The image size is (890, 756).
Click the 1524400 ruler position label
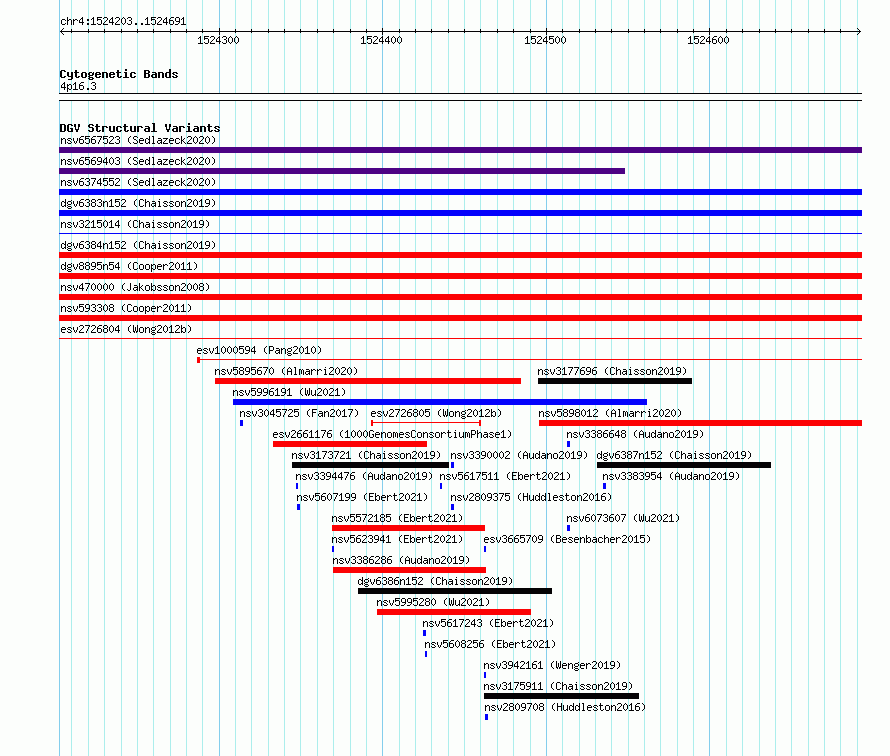[381, 40]
